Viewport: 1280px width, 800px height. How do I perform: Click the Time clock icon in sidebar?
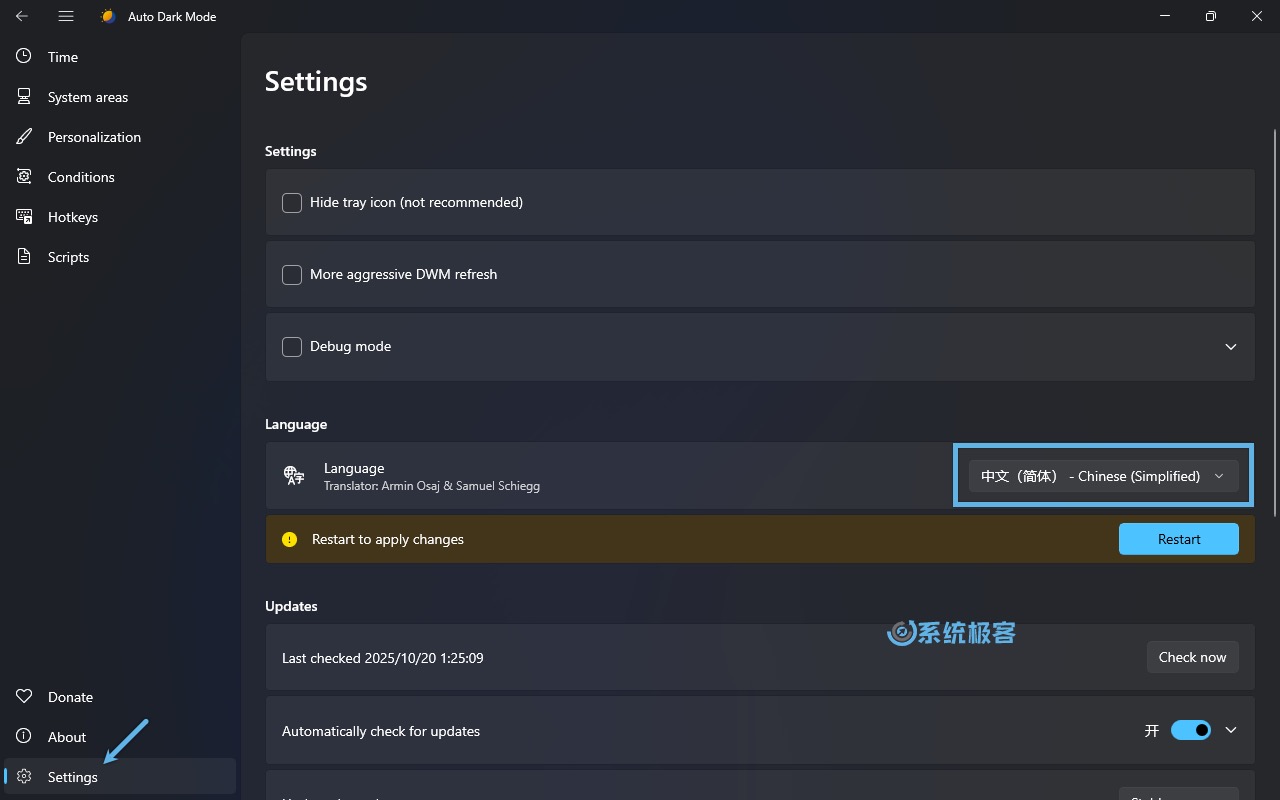[24, 57]
